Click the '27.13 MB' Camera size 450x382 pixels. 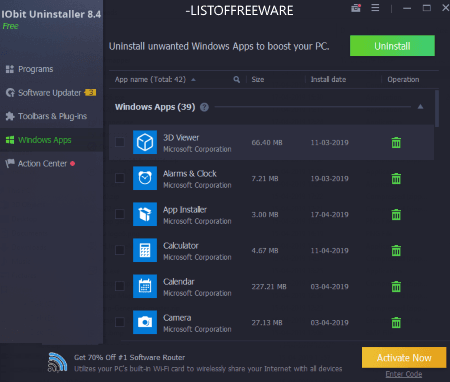coord(267,323)
